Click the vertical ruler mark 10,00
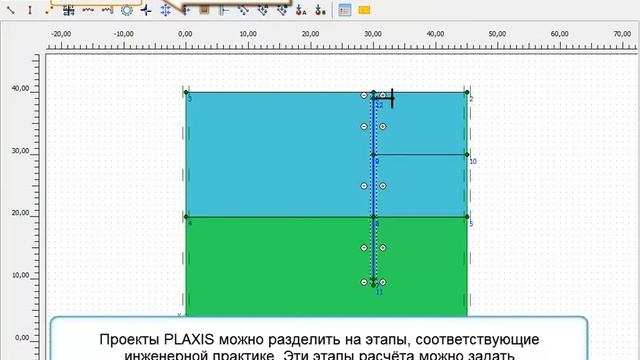Image resolution: width=640 pixels, height=360 pixels. (20, 276)
